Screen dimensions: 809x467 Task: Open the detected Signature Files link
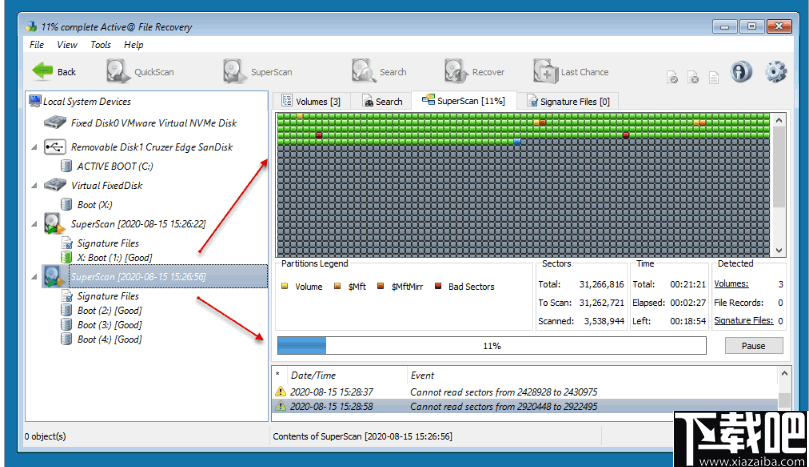(743, 320)
